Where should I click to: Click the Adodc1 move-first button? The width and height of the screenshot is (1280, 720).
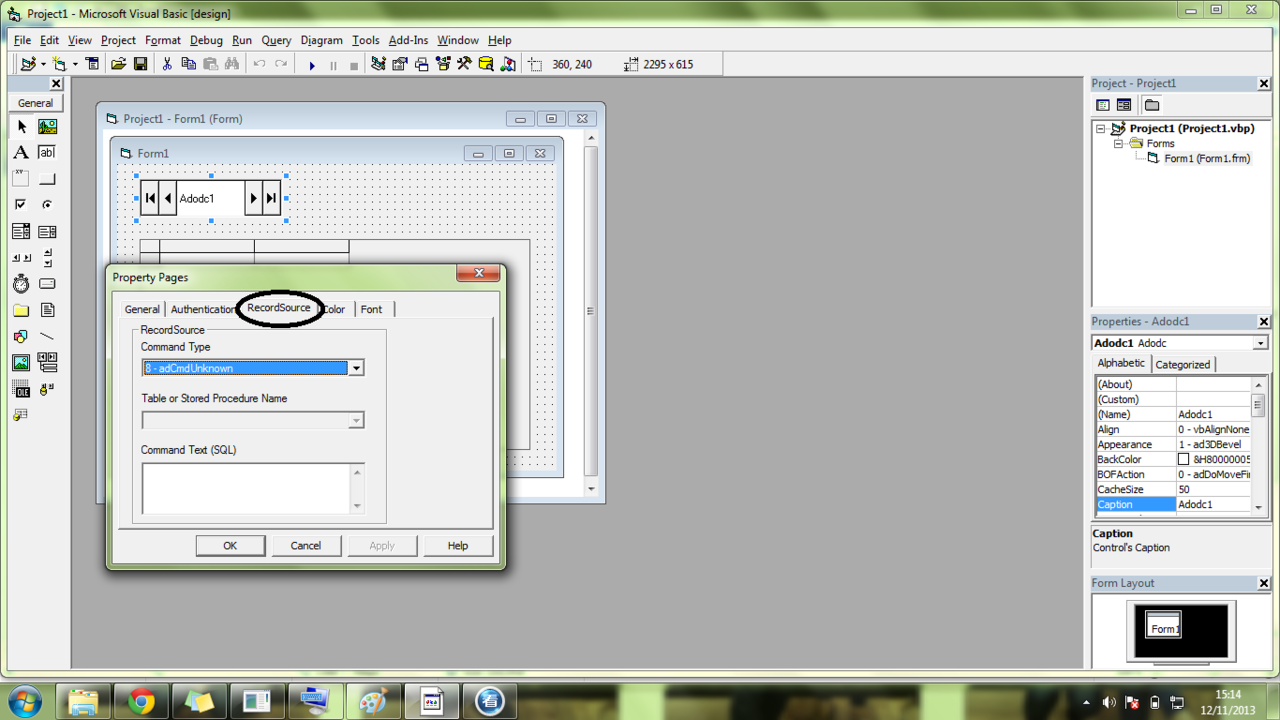[x=150, y=198]
